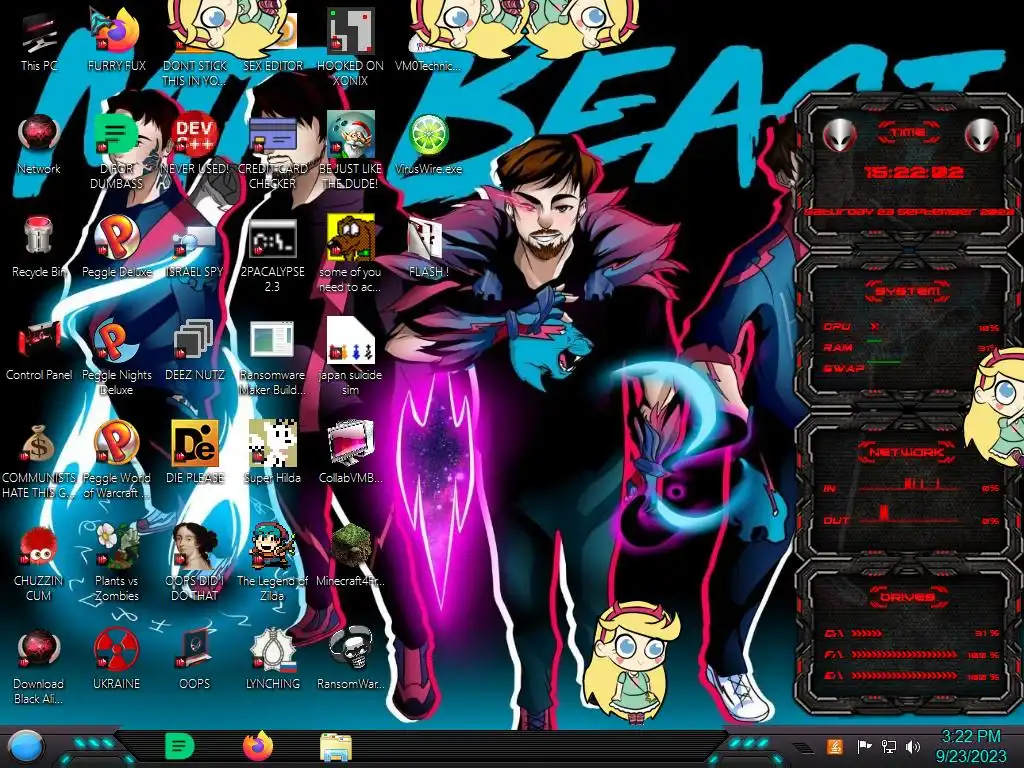
Task: Click the 15:22:02 time readout widget
Action: (913, 172)
